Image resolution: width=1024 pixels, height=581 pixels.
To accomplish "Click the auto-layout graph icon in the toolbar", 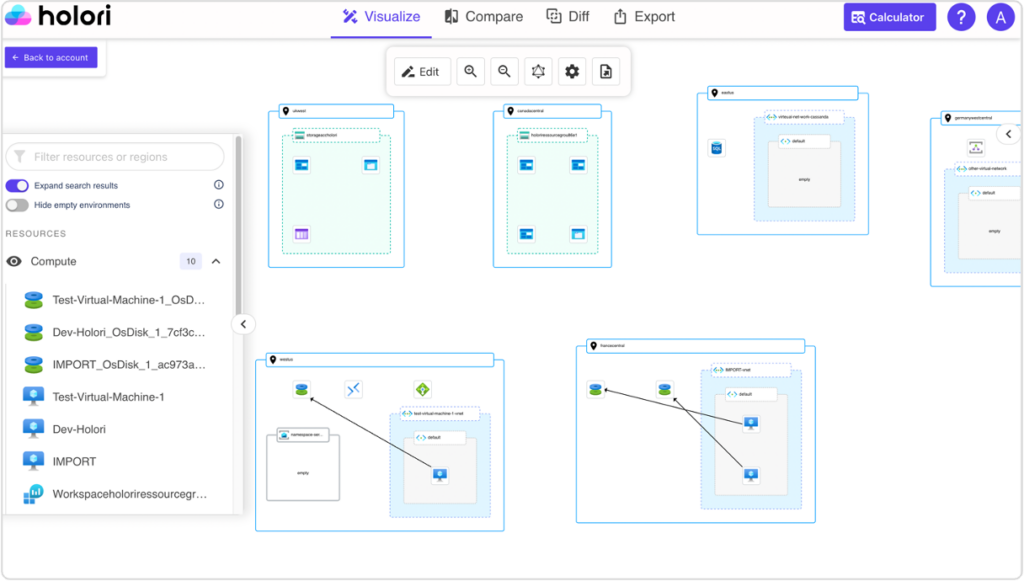I will pyautogui.click(x=537, y=71).
